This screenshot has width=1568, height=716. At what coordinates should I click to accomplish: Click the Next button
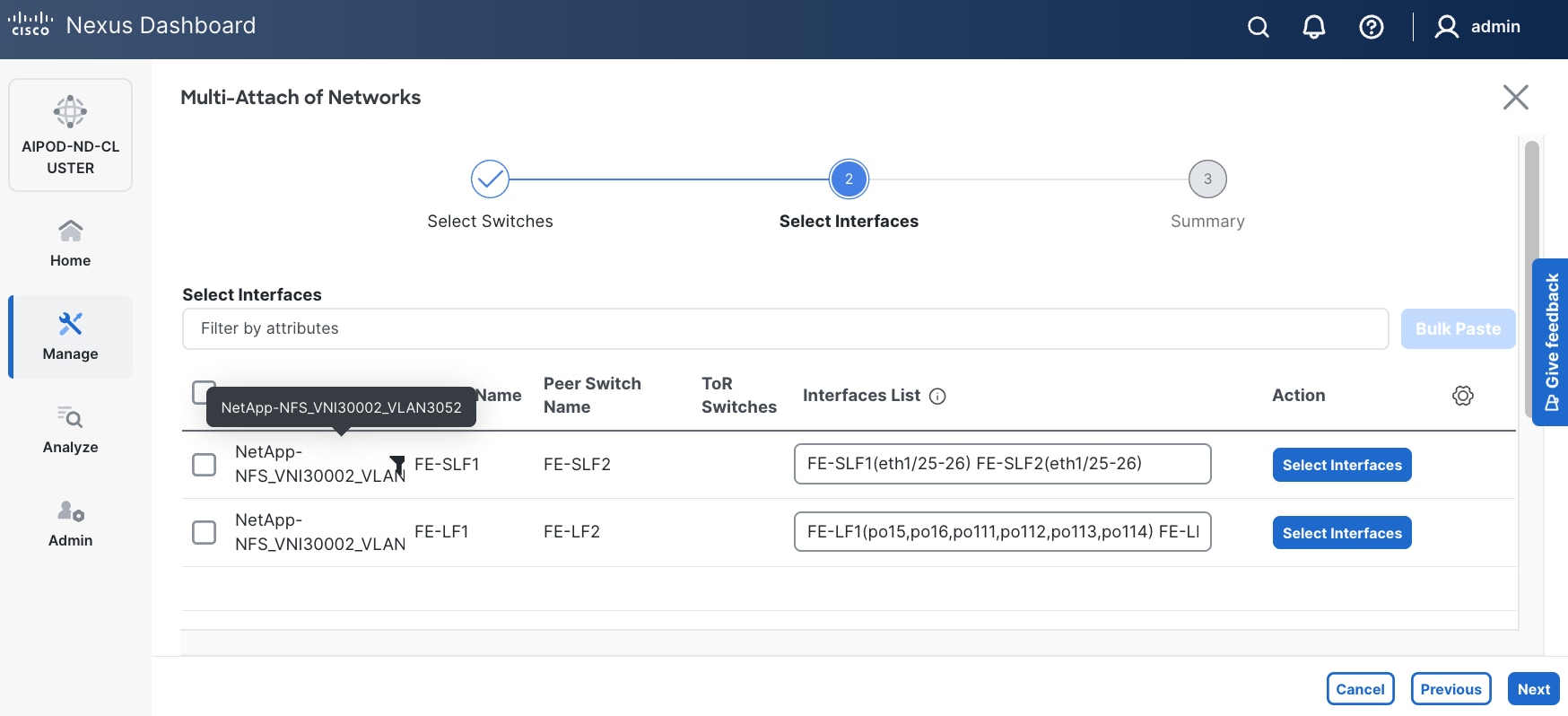tap(1534, 689)
